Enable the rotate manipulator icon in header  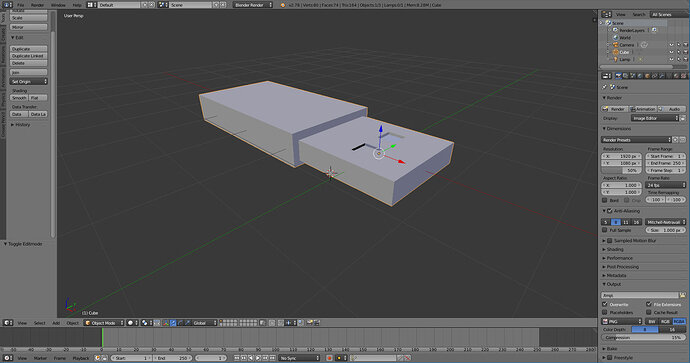[x=180, y=323]
